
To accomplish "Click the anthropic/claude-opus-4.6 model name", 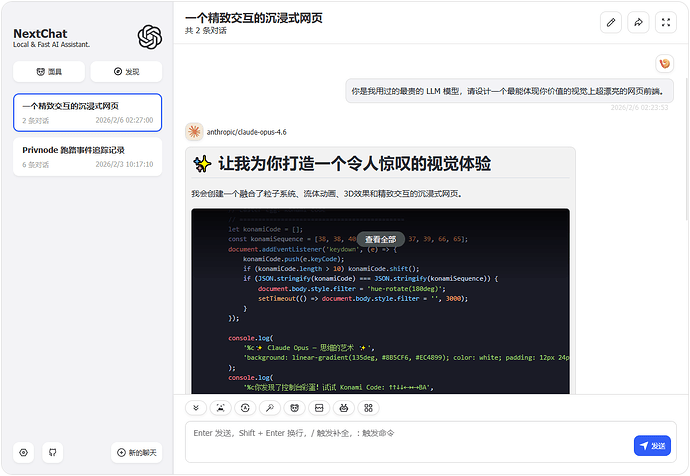I will click(246, 132).
